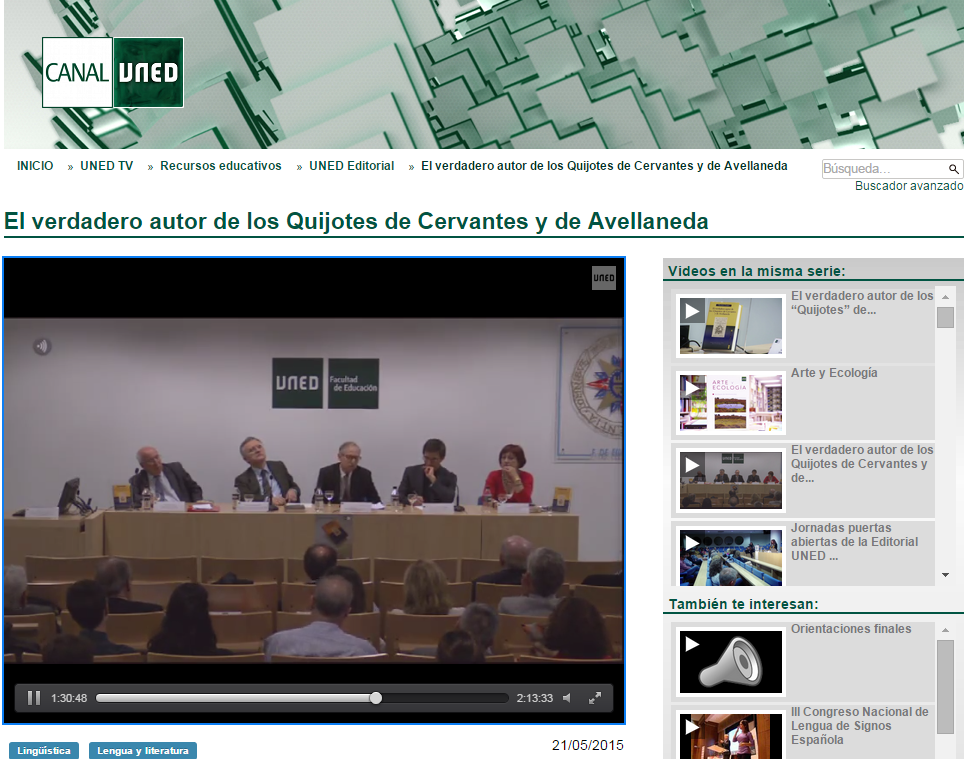Play the "Quijotes" book cover thumbnail
This screenshot has width=965, height=759.
click(731, 326)
